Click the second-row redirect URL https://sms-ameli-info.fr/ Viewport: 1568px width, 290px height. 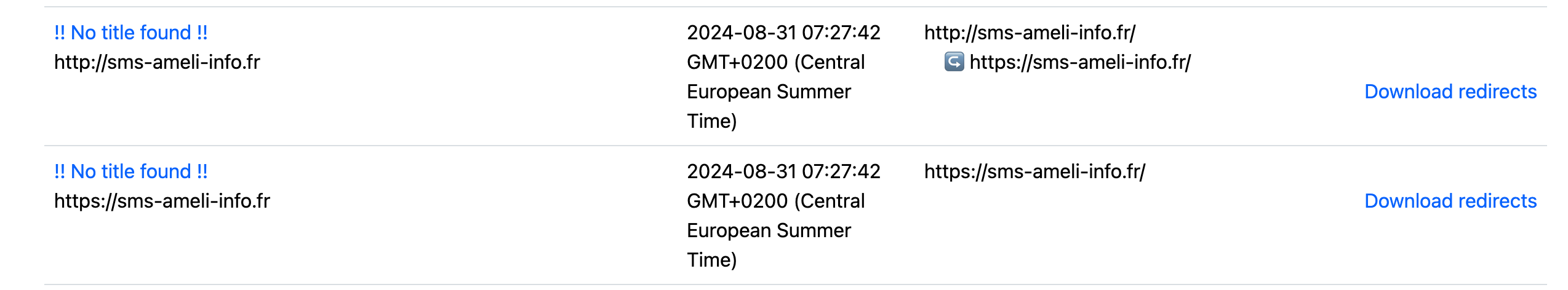pyautogui.click(x=1034, y=171)
